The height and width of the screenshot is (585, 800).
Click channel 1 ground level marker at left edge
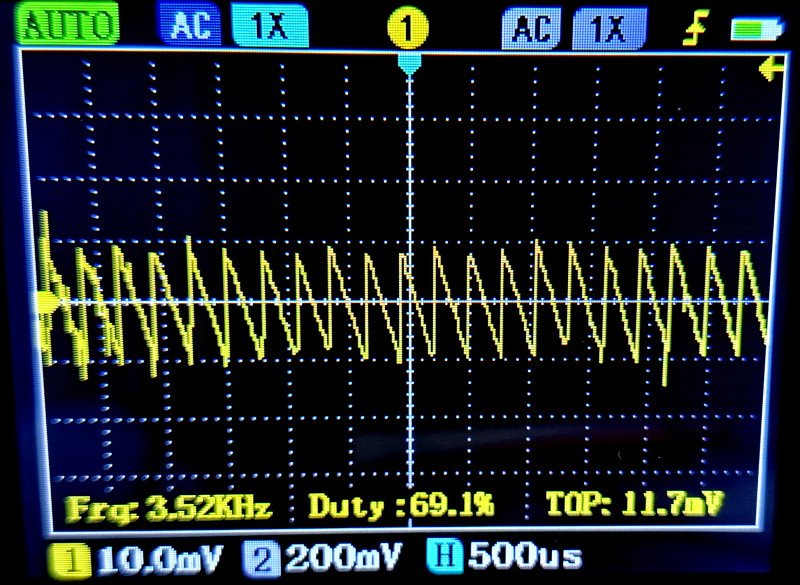click(48, 300)
